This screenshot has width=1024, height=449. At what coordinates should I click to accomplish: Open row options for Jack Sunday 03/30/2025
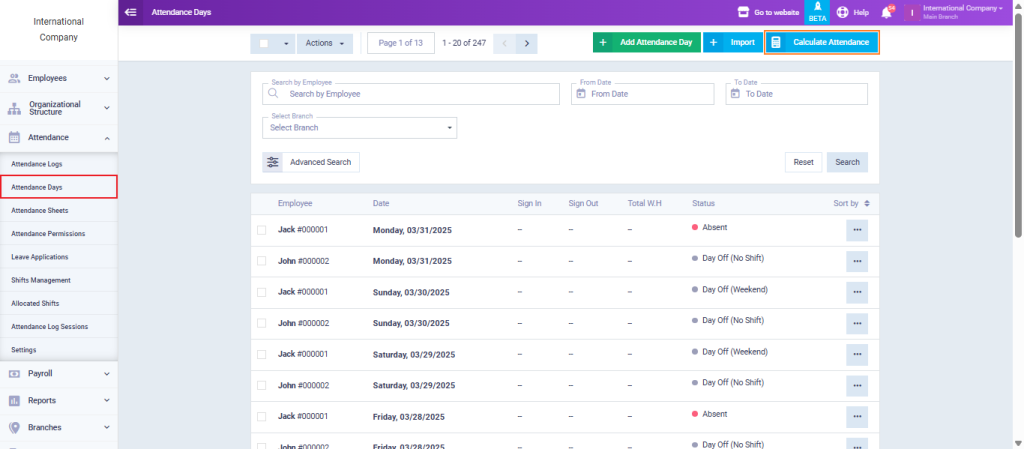pos(857,292)
